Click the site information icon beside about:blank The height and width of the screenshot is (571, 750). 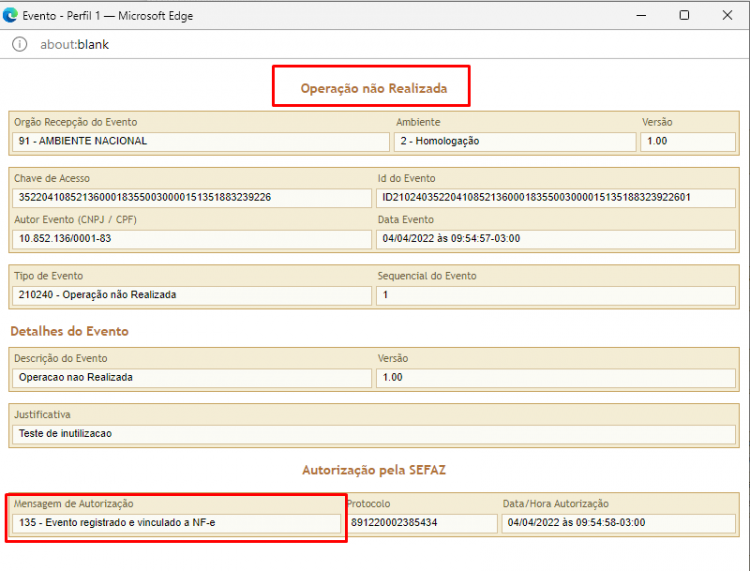20,44
